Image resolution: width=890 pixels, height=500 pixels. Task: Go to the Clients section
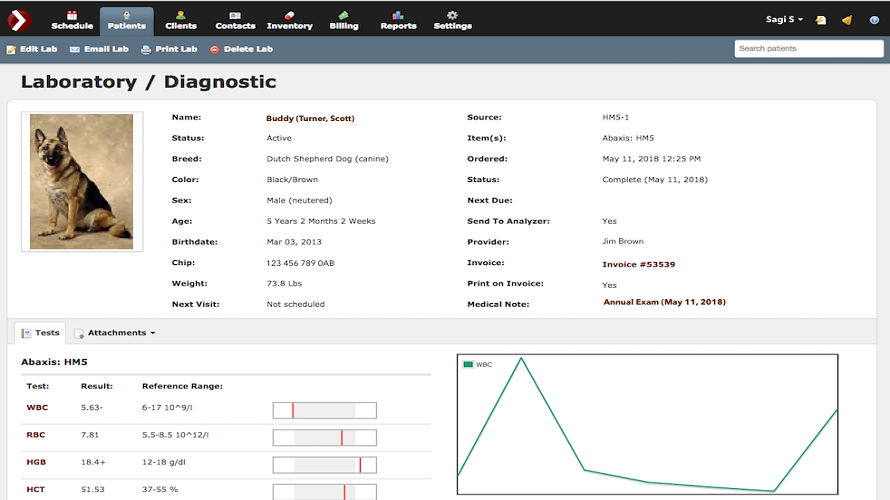(180, 20)
